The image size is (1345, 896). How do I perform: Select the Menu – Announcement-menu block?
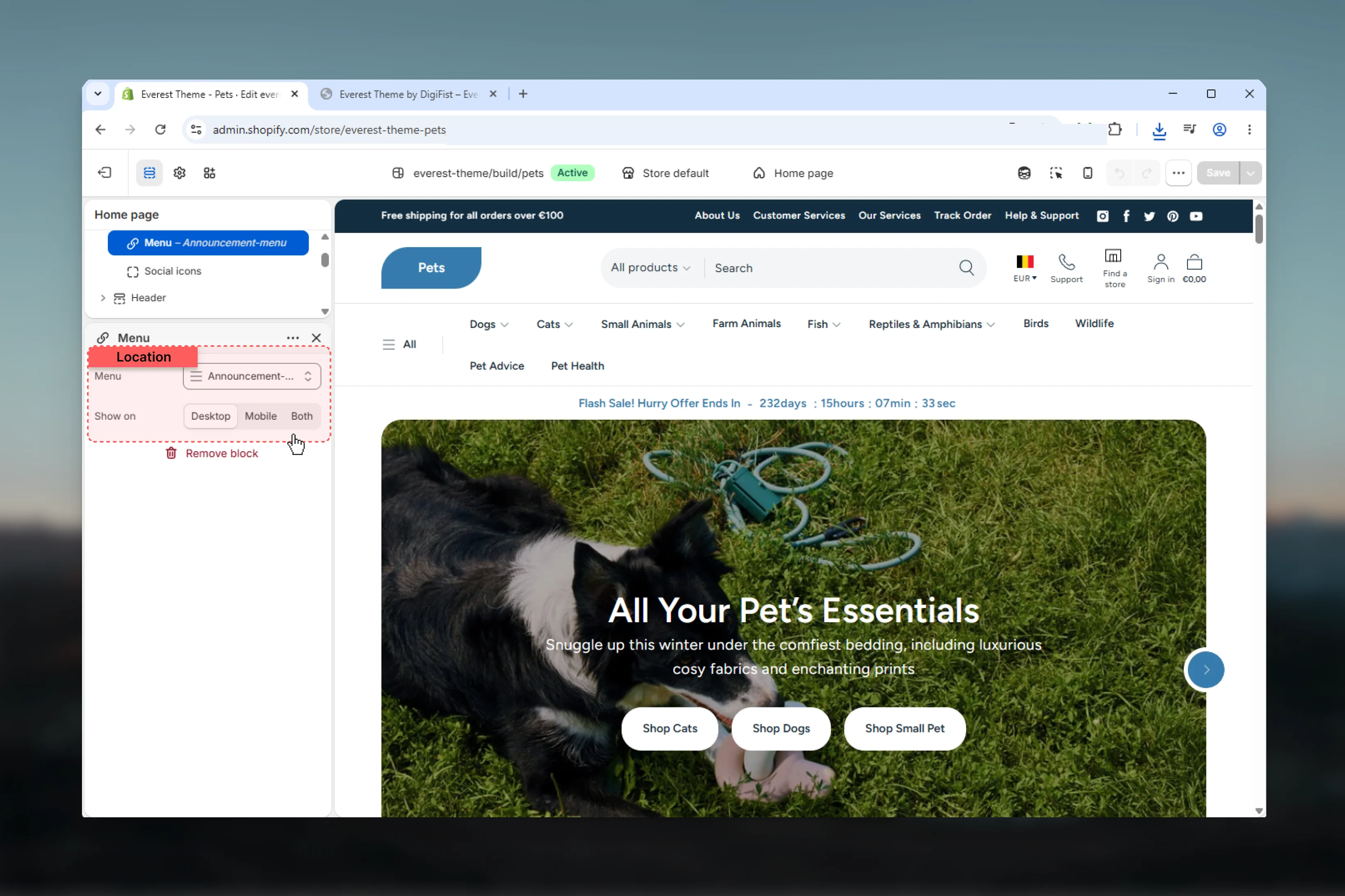pos(208,243)
